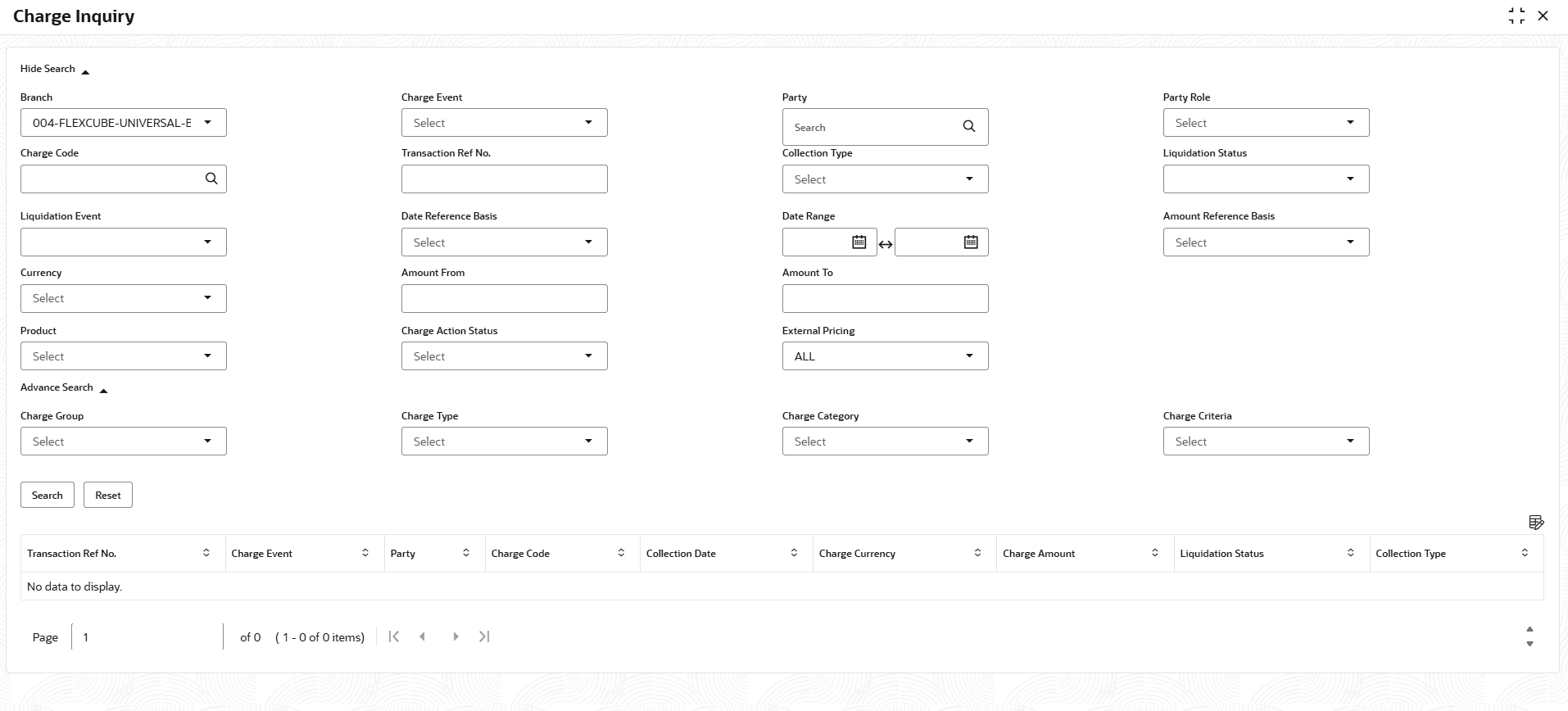Sort by Charge Event column
1568x711 pixels.
pos(365,553)
